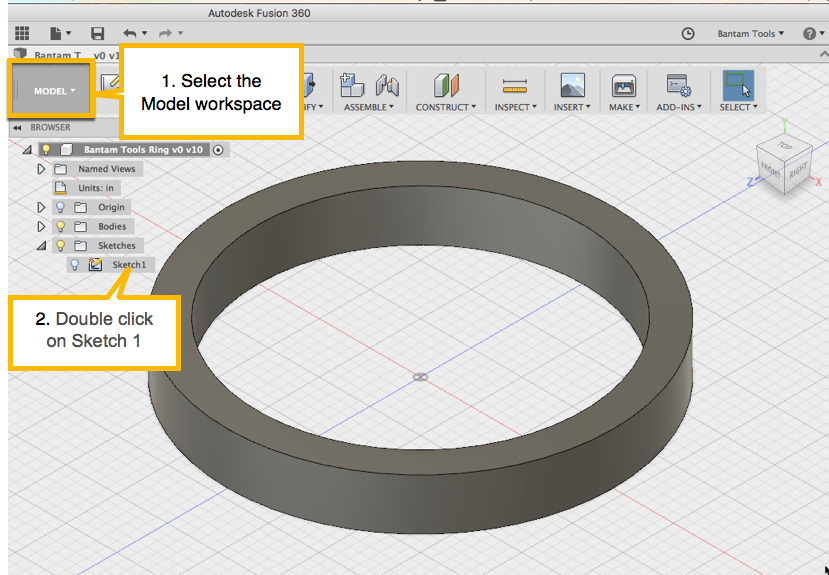Select the Scripts and Add-Ins icon

tap(677, 86)
